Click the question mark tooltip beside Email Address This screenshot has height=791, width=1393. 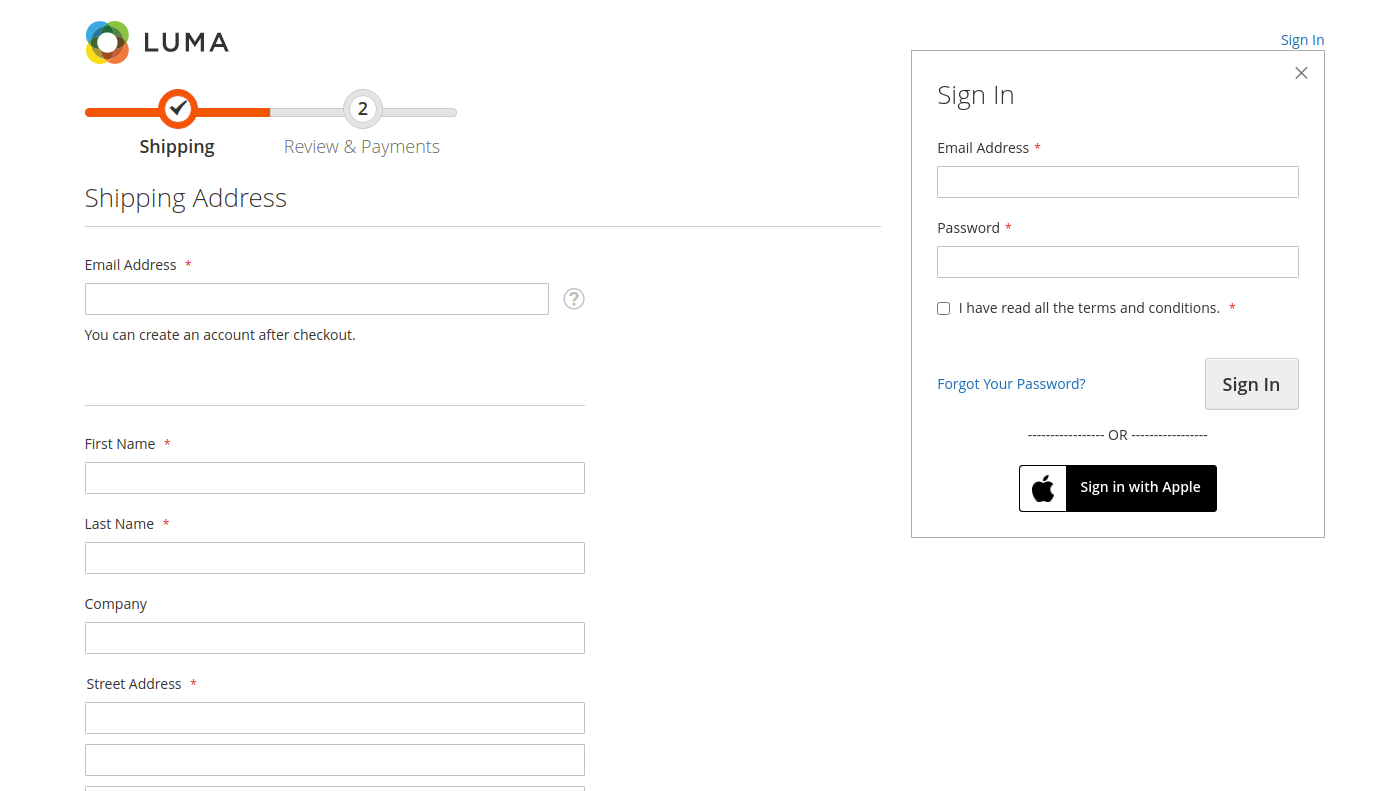[x=573, y=298]
